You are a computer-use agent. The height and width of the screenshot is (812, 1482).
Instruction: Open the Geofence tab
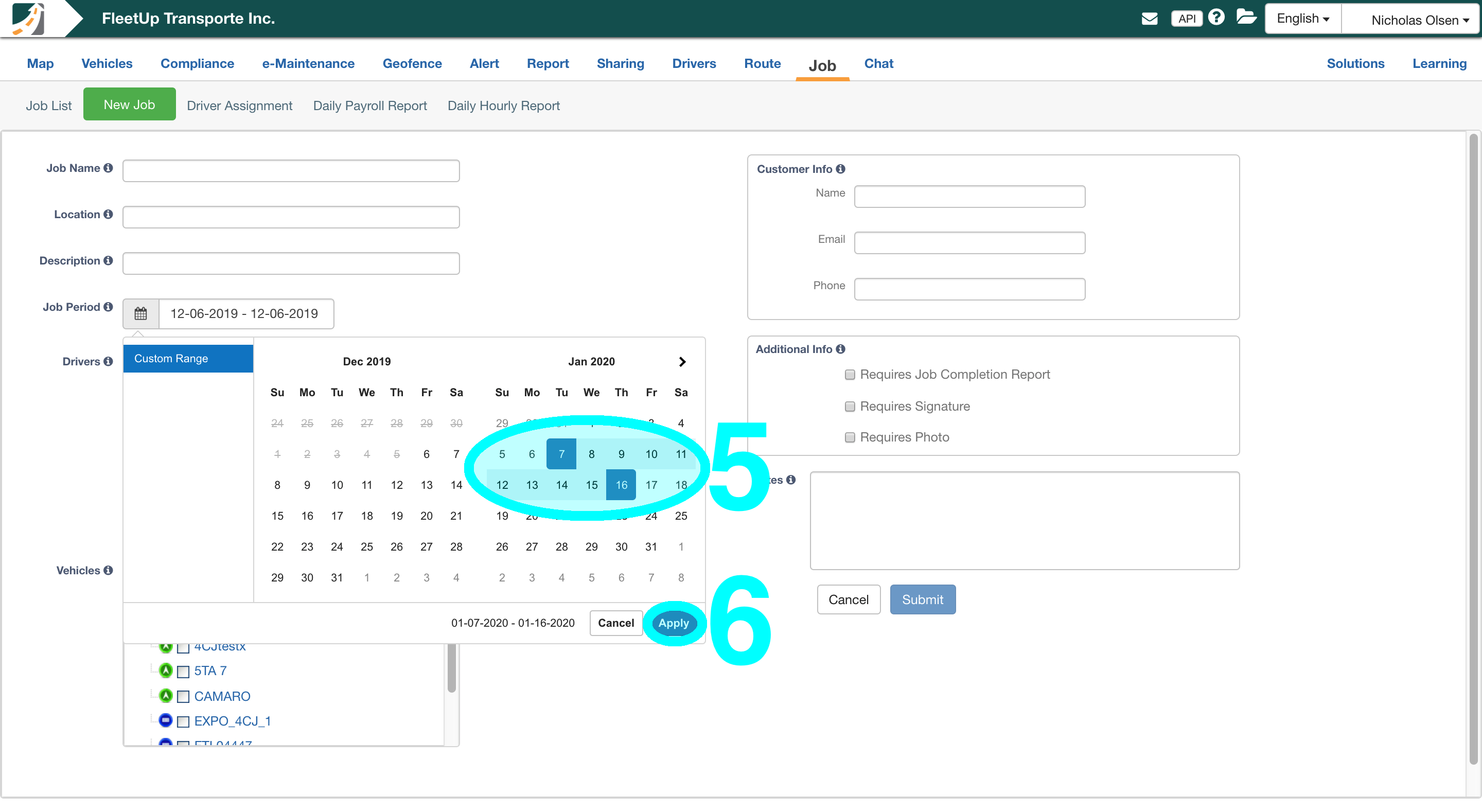click(412, 63)
